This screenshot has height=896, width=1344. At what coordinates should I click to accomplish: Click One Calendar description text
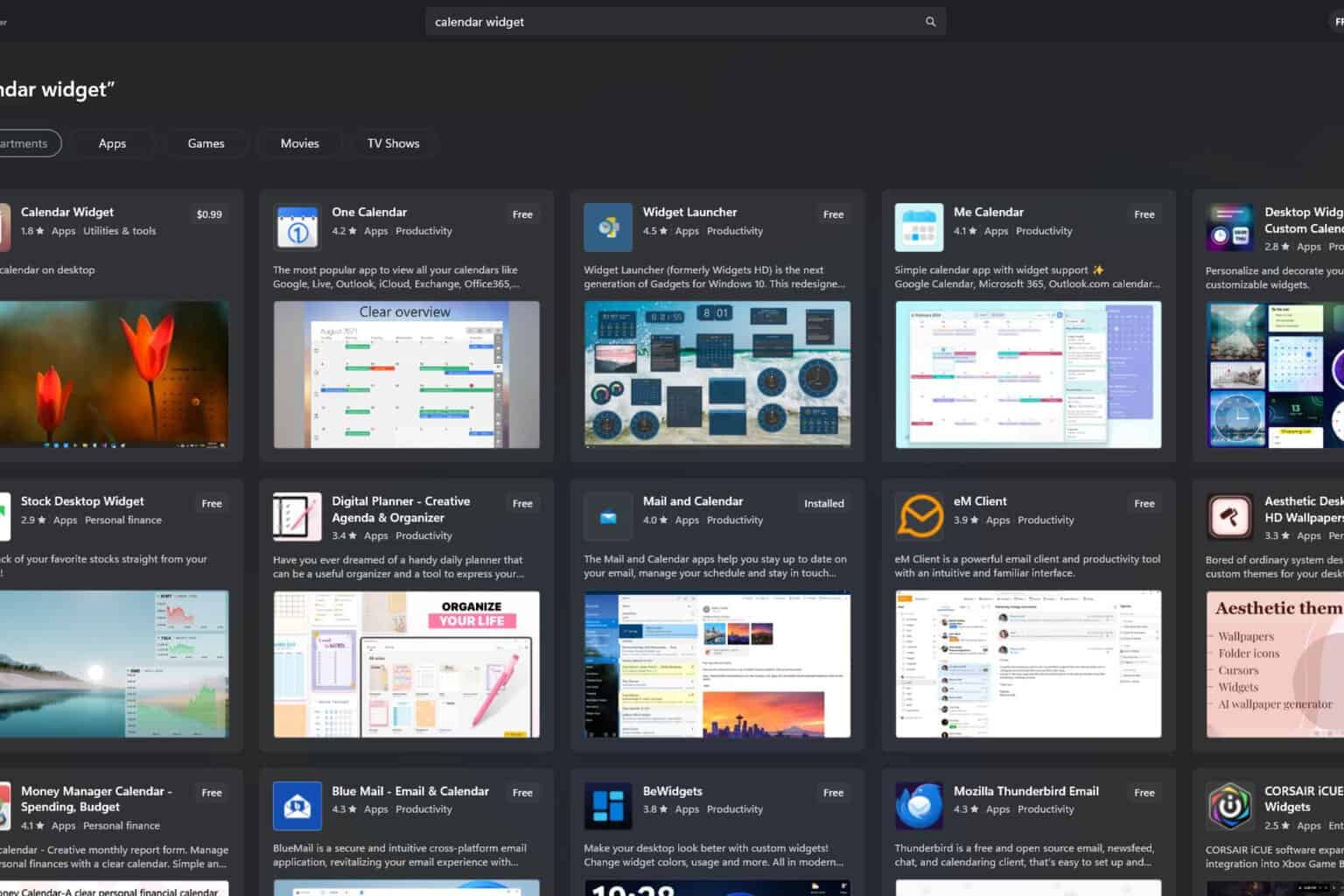[x=396, y=276]
